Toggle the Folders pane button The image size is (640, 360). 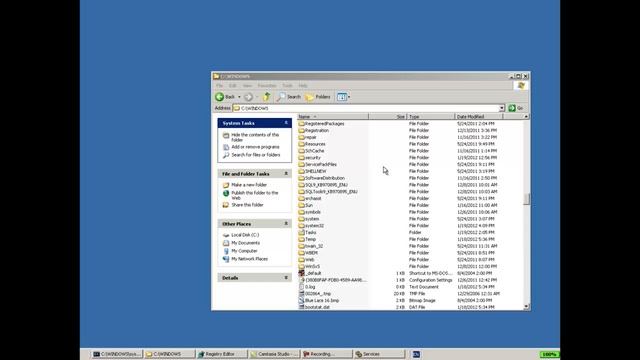(318, 97)
